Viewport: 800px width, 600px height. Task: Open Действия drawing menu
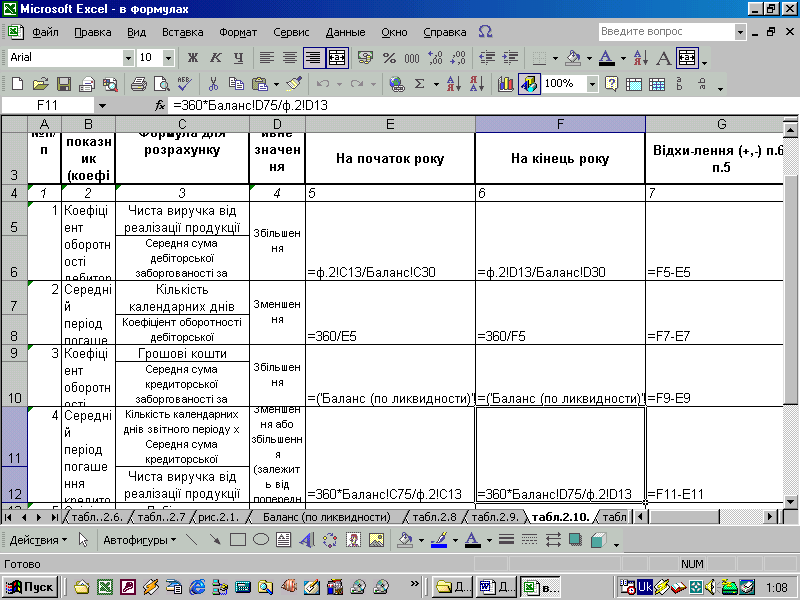[x=38, y=540]
